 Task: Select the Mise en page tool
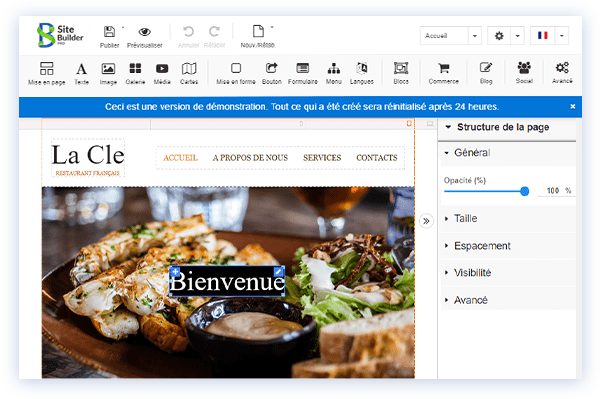pyautogui.click(x=46, y=73)
